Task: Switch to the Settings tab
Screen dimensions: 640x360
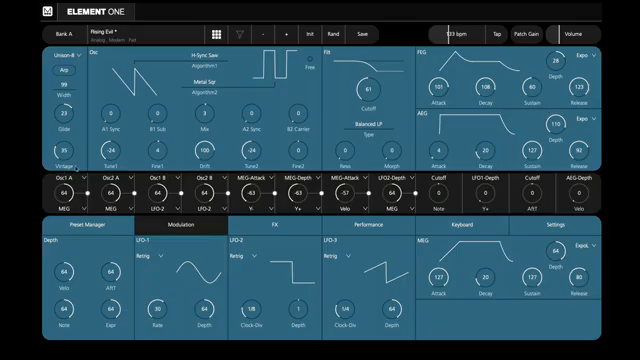Action: point(556,225)
